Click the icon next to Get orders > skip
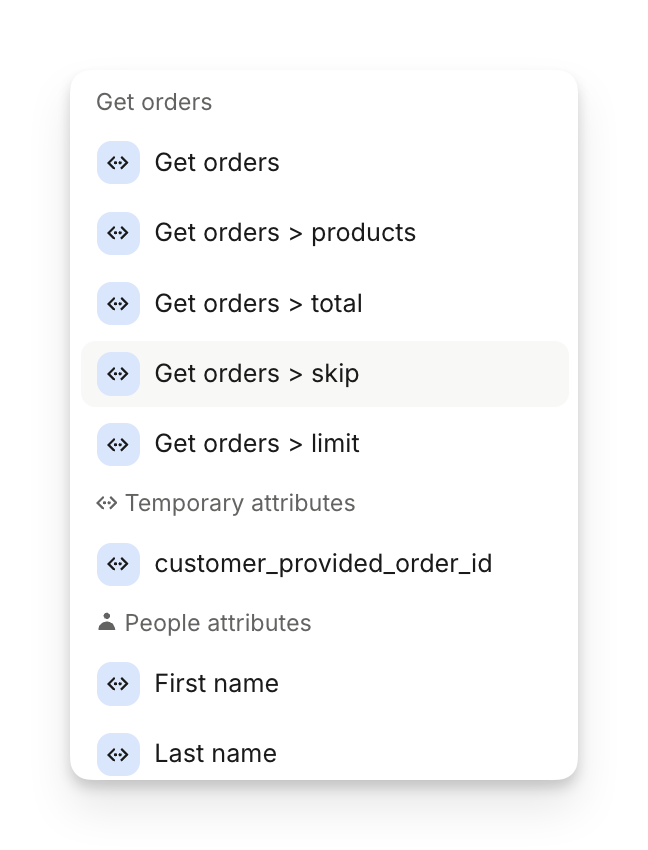Screen dimensions: 648x850 click(118, 374)
